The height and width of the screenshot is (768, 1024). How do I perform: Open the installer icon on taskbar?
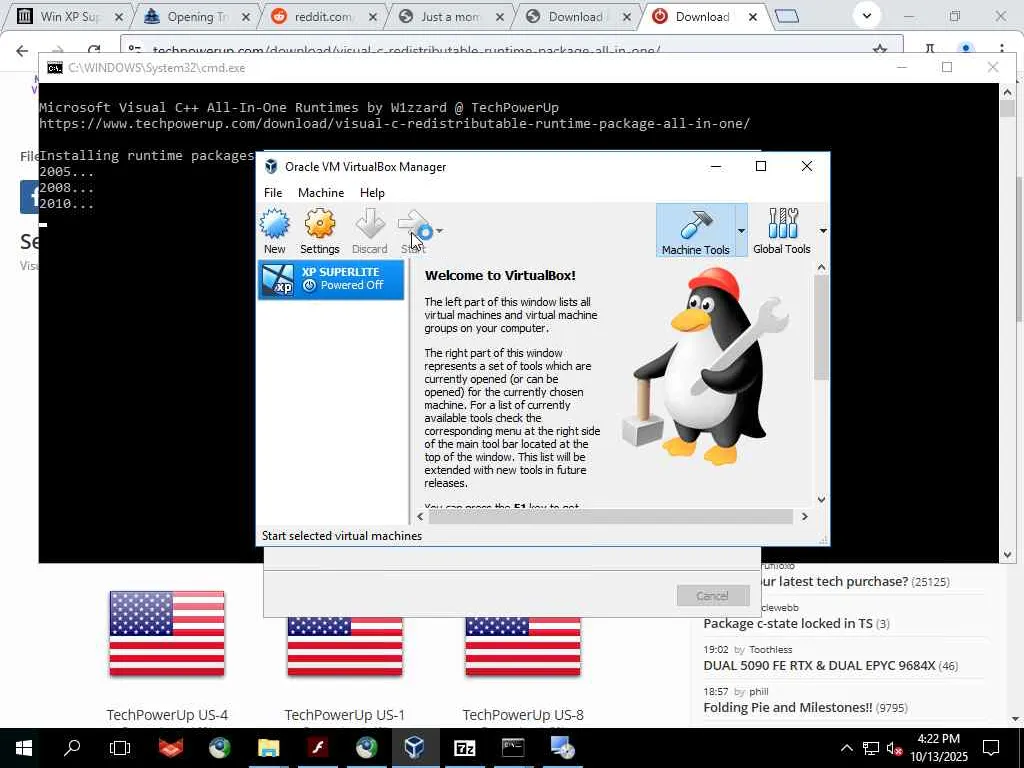[562, 748]
